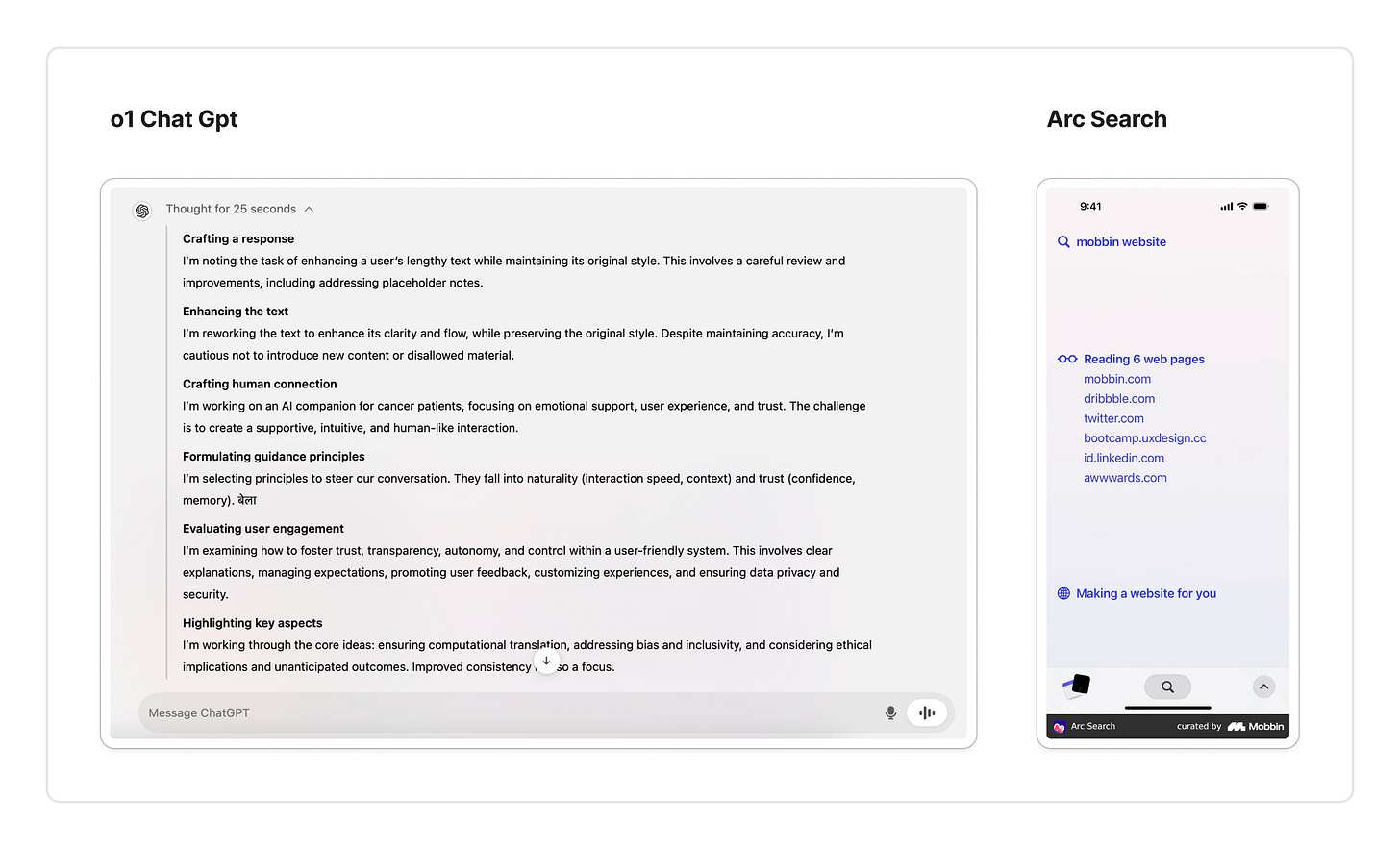Click the o1 Chat Gpt title
The image size is (1400, 849).
pyautogui.click(x=174, y=119)
